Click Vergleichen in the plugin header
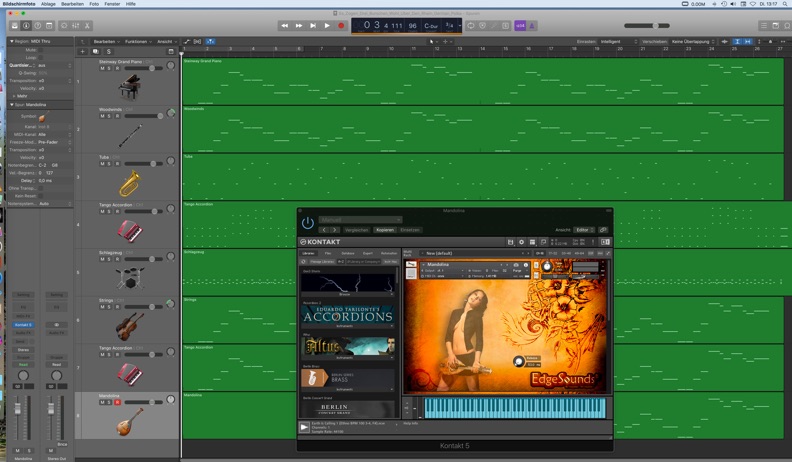Screen dimensions: 792x462 pyautogui.click(x=357, y=230)
